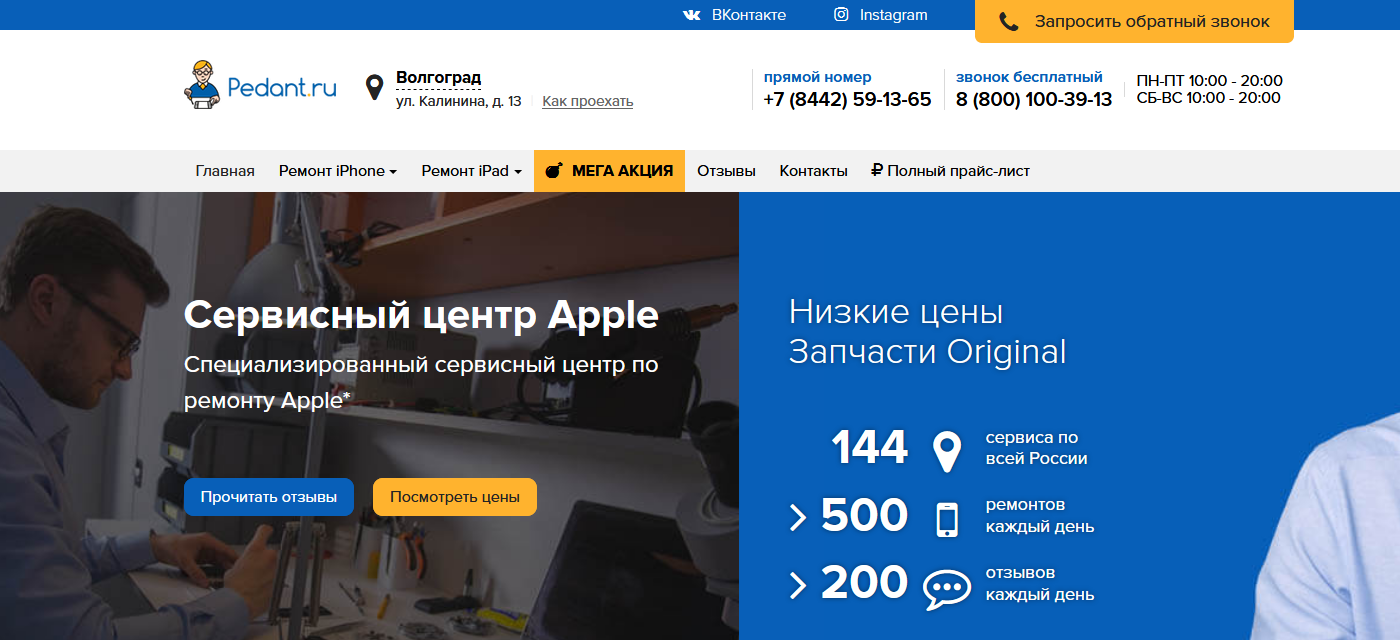Click the Посмотреть цены button
Viewport: 1400px width, 640px height.
(x=455, y=497)
